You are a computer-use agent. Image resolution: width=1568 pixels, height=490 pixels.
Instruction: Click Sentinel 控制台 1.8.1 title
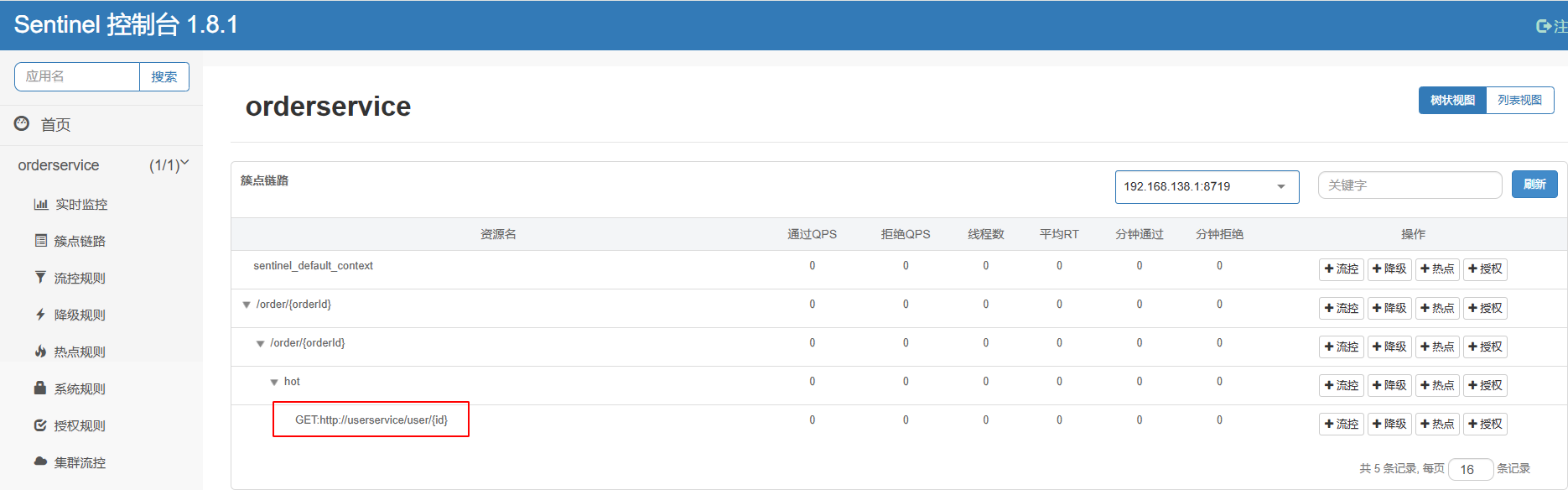click(x=126, y=24)
